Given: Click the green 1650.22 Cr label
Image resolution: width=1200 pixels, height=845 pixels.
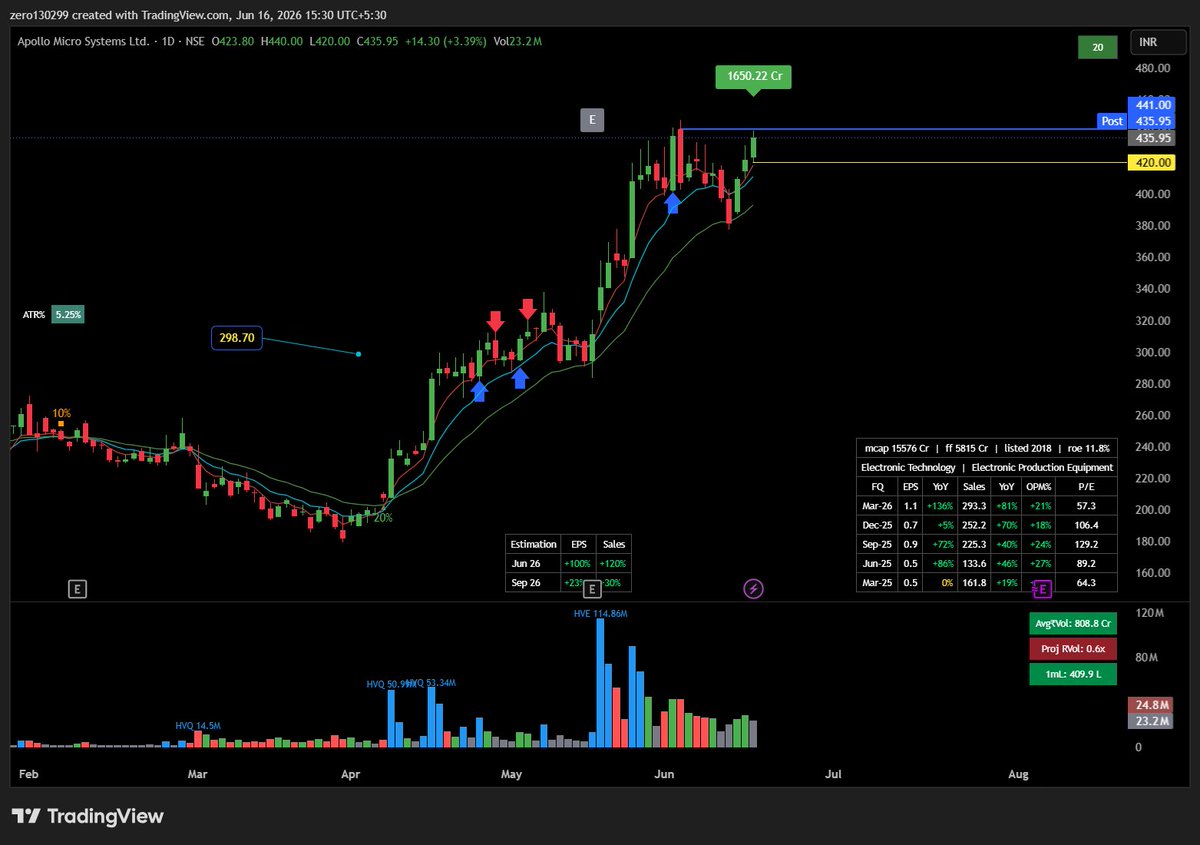Looking at the screenshot, I should point(753,77).
